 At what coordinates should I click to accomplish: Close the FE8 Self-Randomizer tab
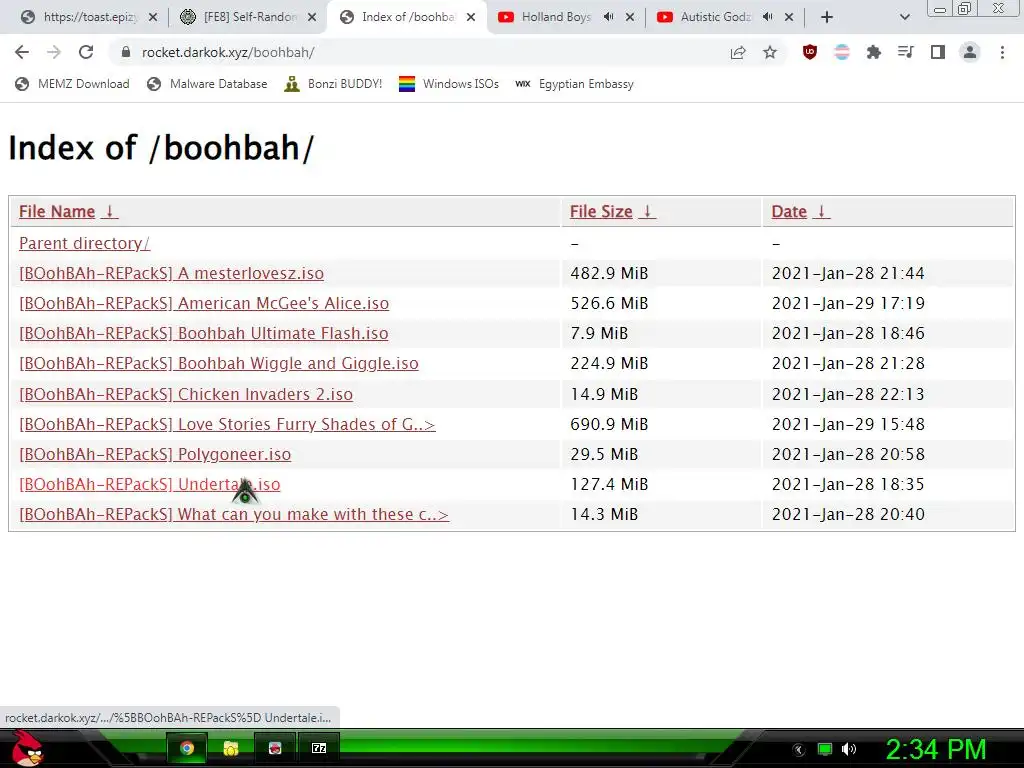[x=312, y=17]
